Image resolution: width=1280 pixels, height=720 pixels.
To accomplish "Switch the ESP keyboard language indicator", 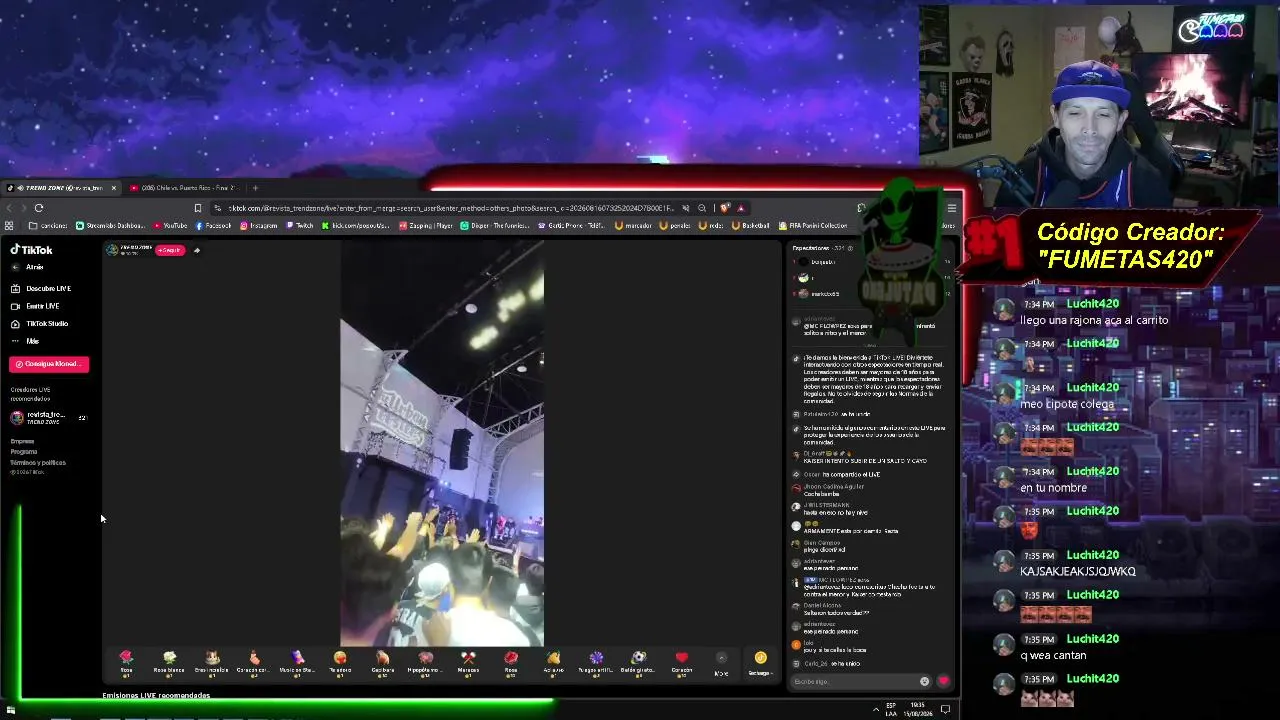I will pos(892,710).
